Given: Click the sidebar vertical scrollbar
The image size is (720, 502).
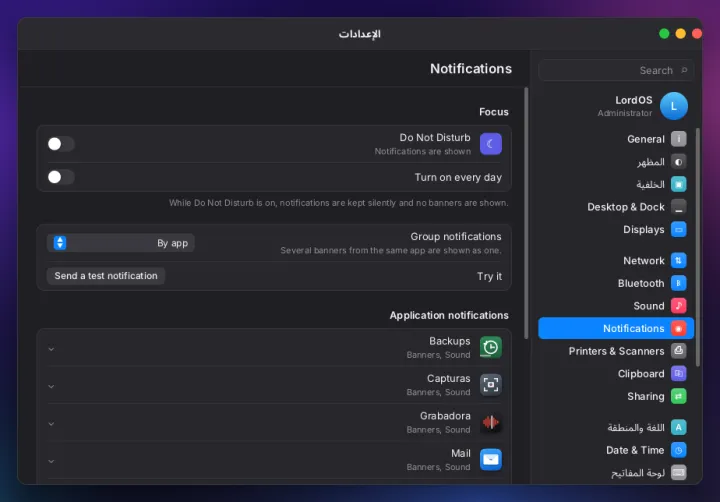Looking at the screenshot, I should [x=698, y=247].
